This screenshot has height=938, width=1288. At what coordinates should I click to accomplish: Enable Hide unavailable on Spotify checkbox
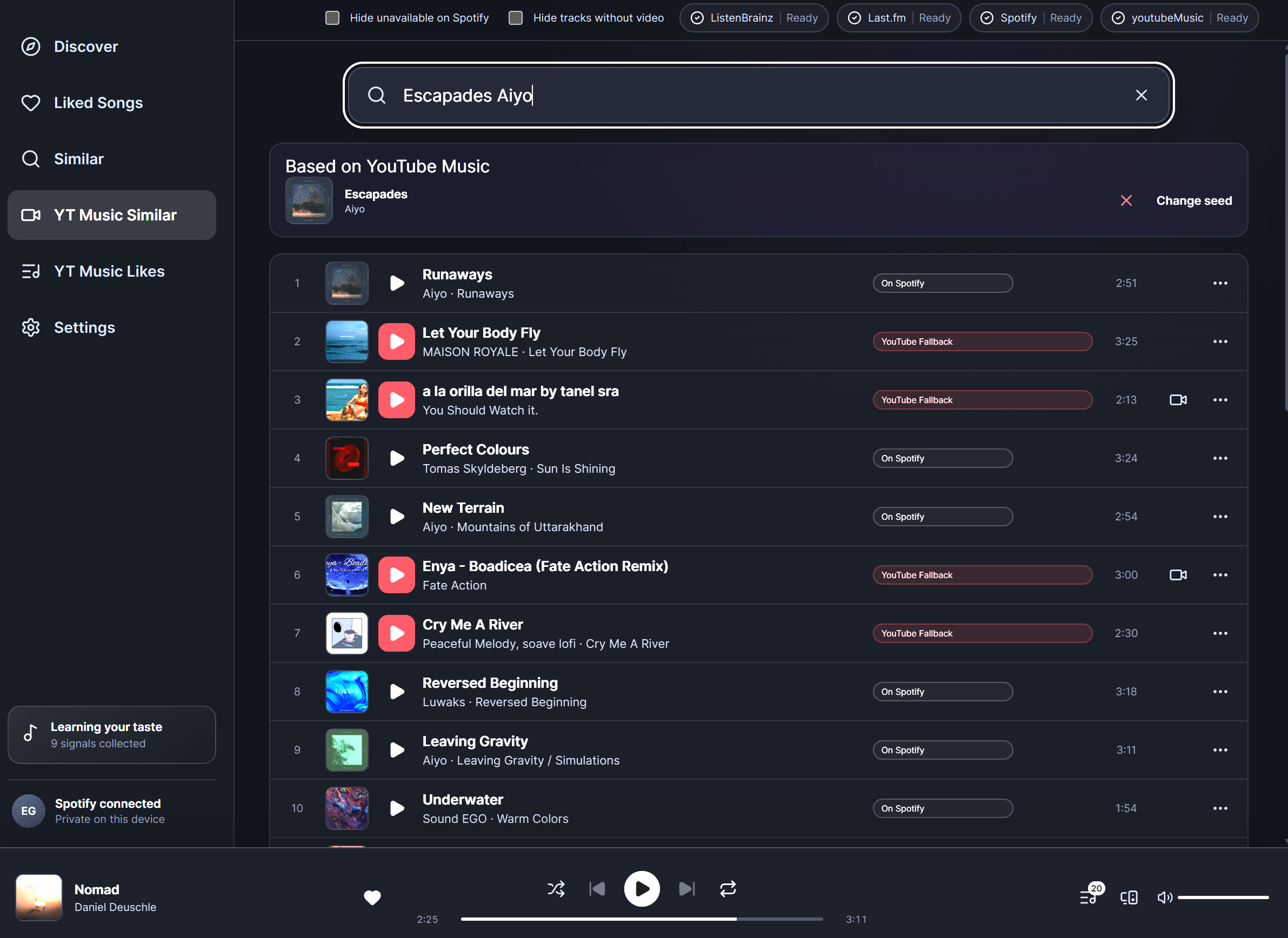pos(332,18)
